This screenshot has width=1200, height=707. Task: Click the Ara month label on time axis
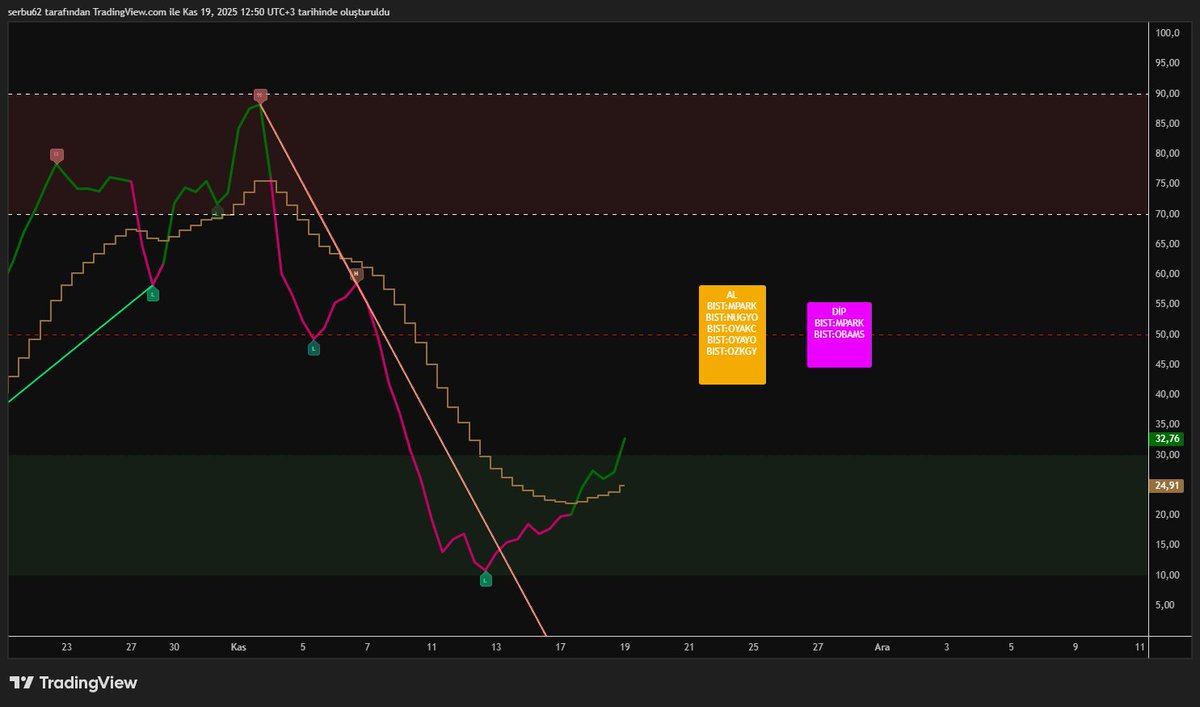click(x=882, y=647)
